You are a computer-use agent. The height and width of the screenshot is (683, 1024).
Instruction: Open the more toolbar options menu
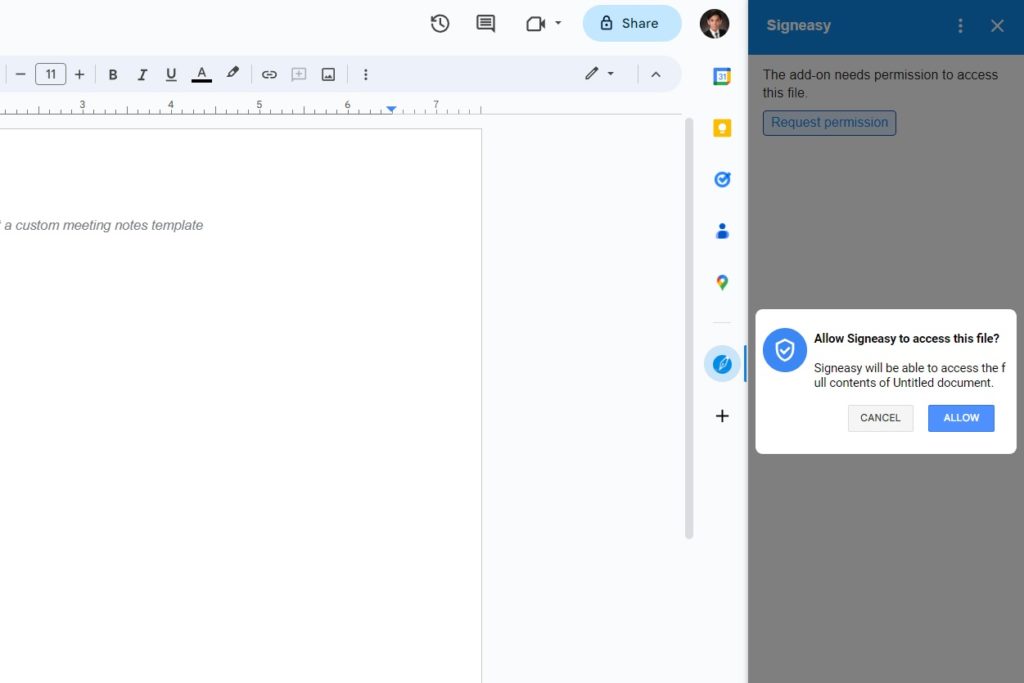click(365, 74)
